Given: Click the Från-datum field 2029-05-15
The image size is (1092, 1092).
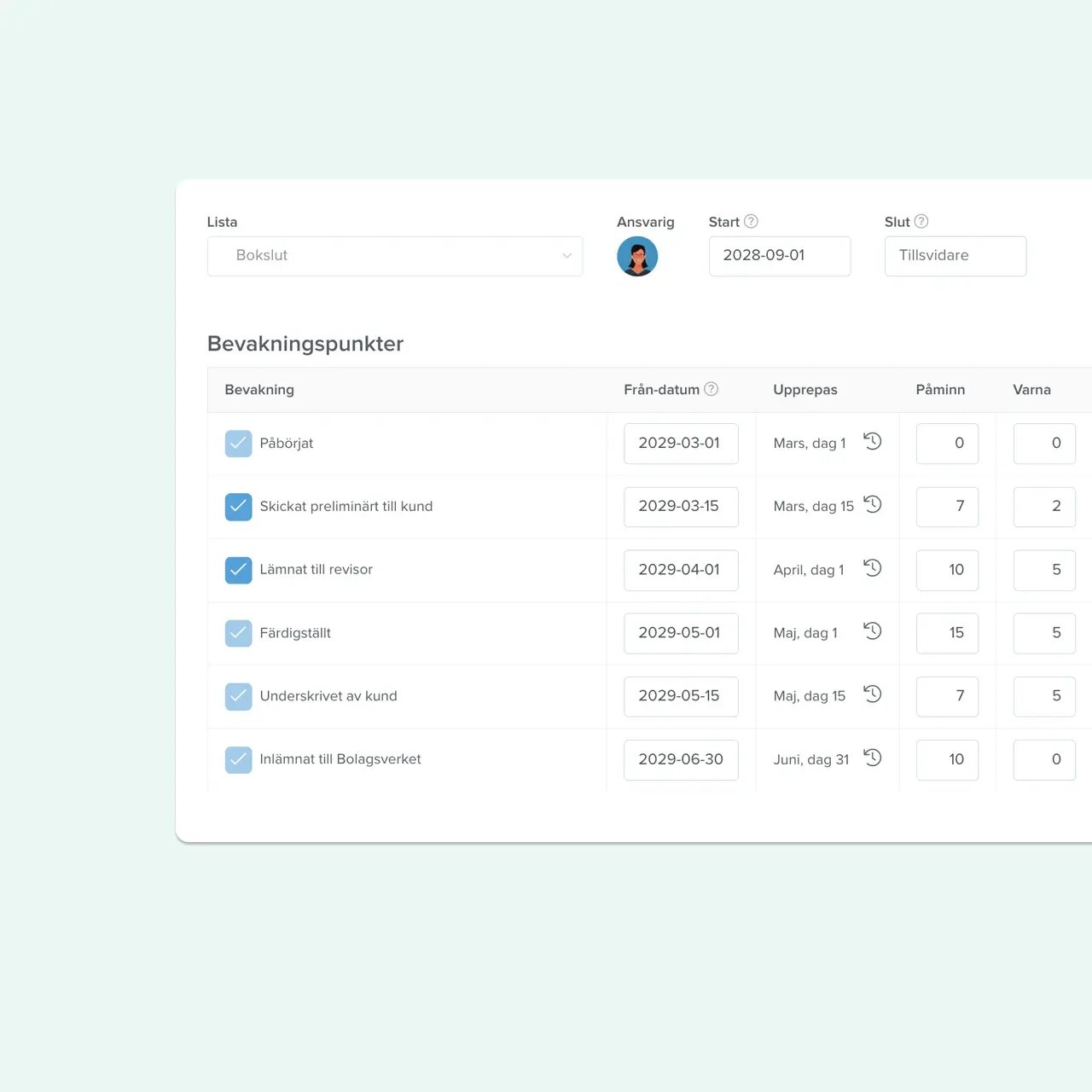Looking at the screenshot, I should click(x=680, y=696).
